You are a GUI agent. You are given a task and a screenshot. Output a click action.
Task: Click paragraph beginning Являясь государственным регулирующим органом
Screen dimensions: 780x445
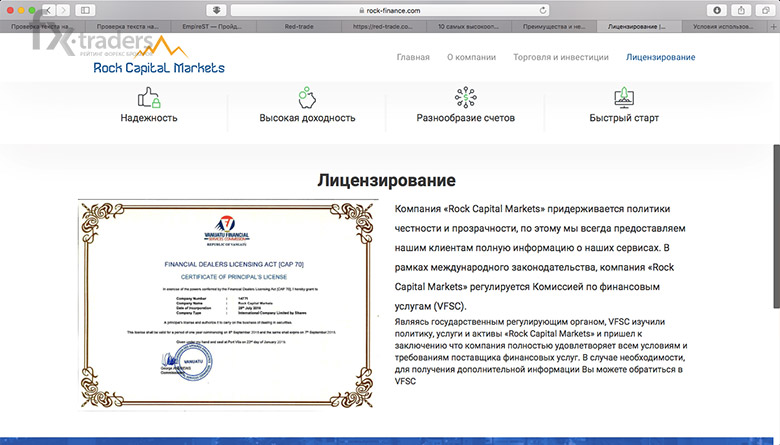coord(541,352)
